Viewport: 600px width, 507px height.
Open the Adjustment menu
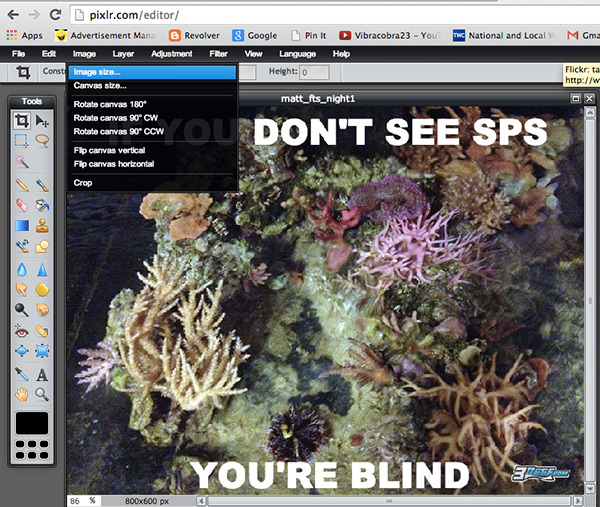171,54
